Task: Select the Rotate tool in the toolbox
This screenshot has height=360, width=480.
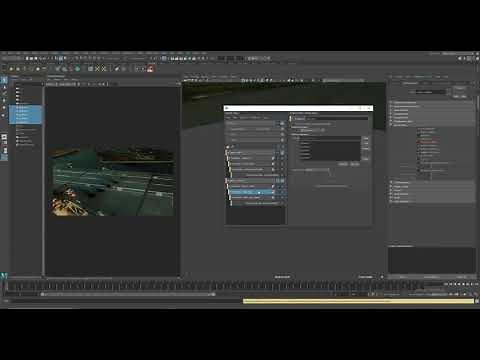Action: coord(4,108)
